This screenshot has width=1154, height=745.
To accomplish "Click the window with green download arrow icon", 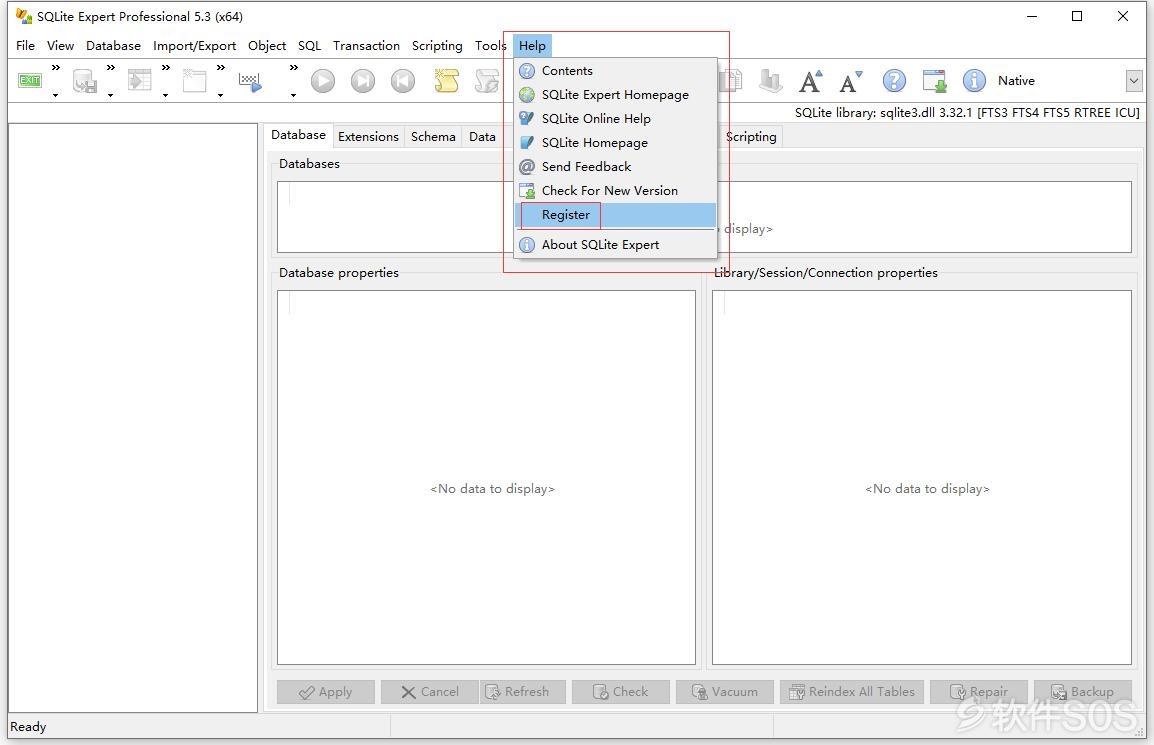I will 934,80.
